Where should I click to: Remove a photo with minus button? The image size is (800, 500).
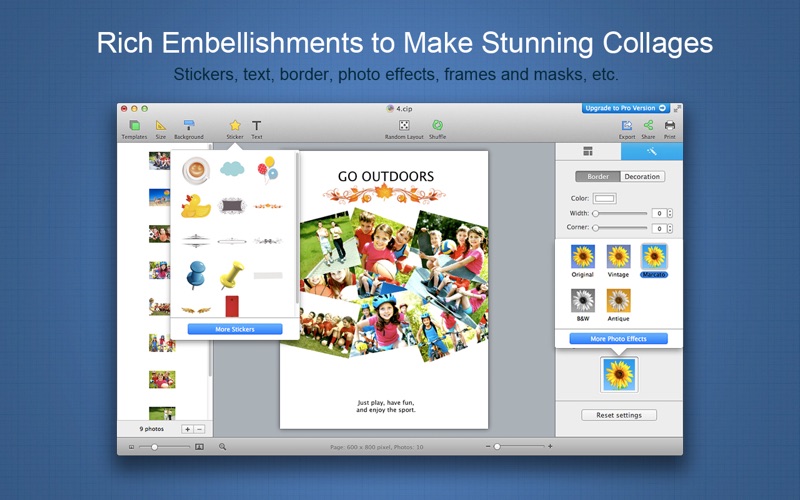pos(199,429)
